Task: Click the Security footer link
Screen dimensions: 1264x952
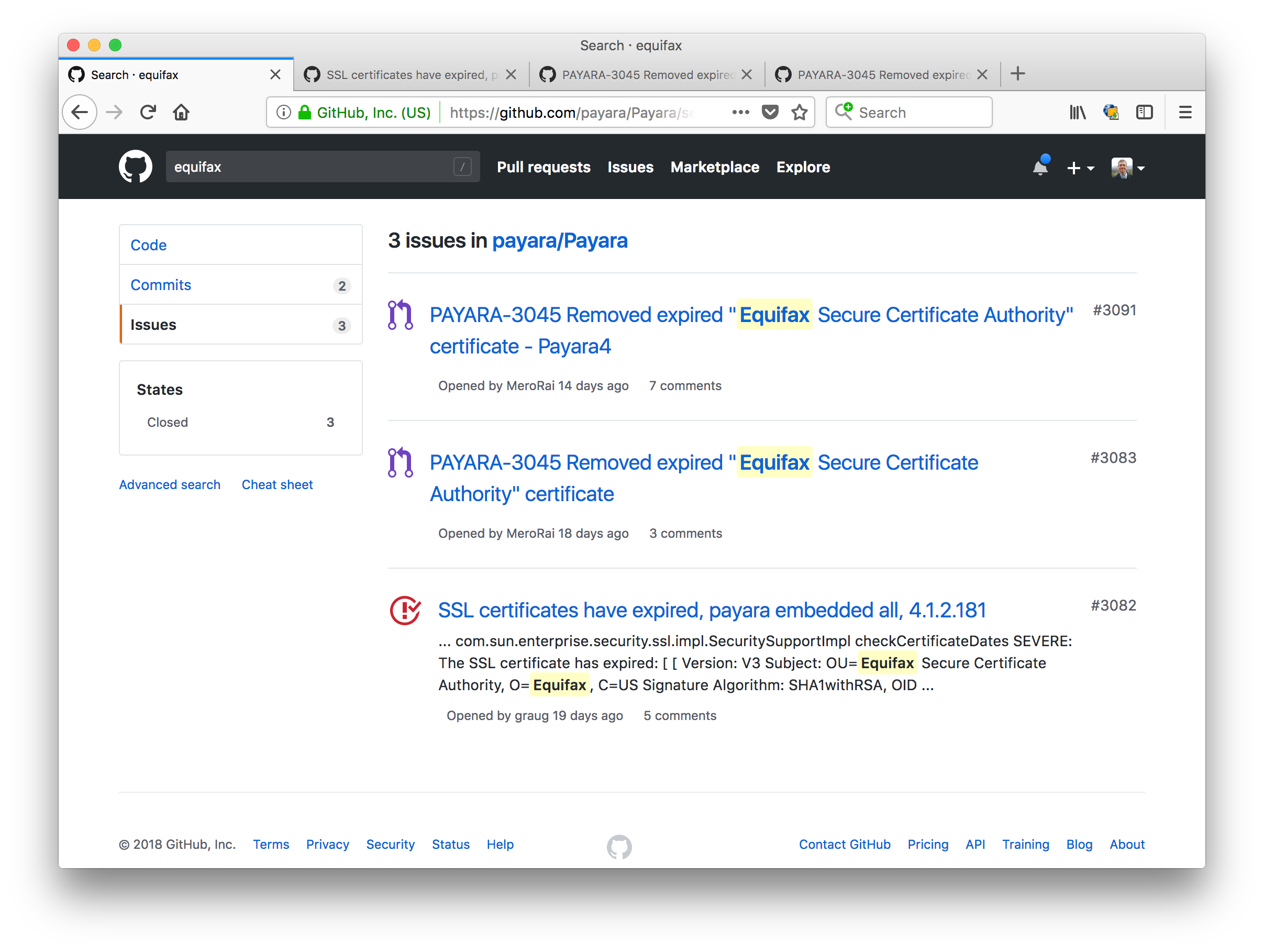Action: coord(390,845)
